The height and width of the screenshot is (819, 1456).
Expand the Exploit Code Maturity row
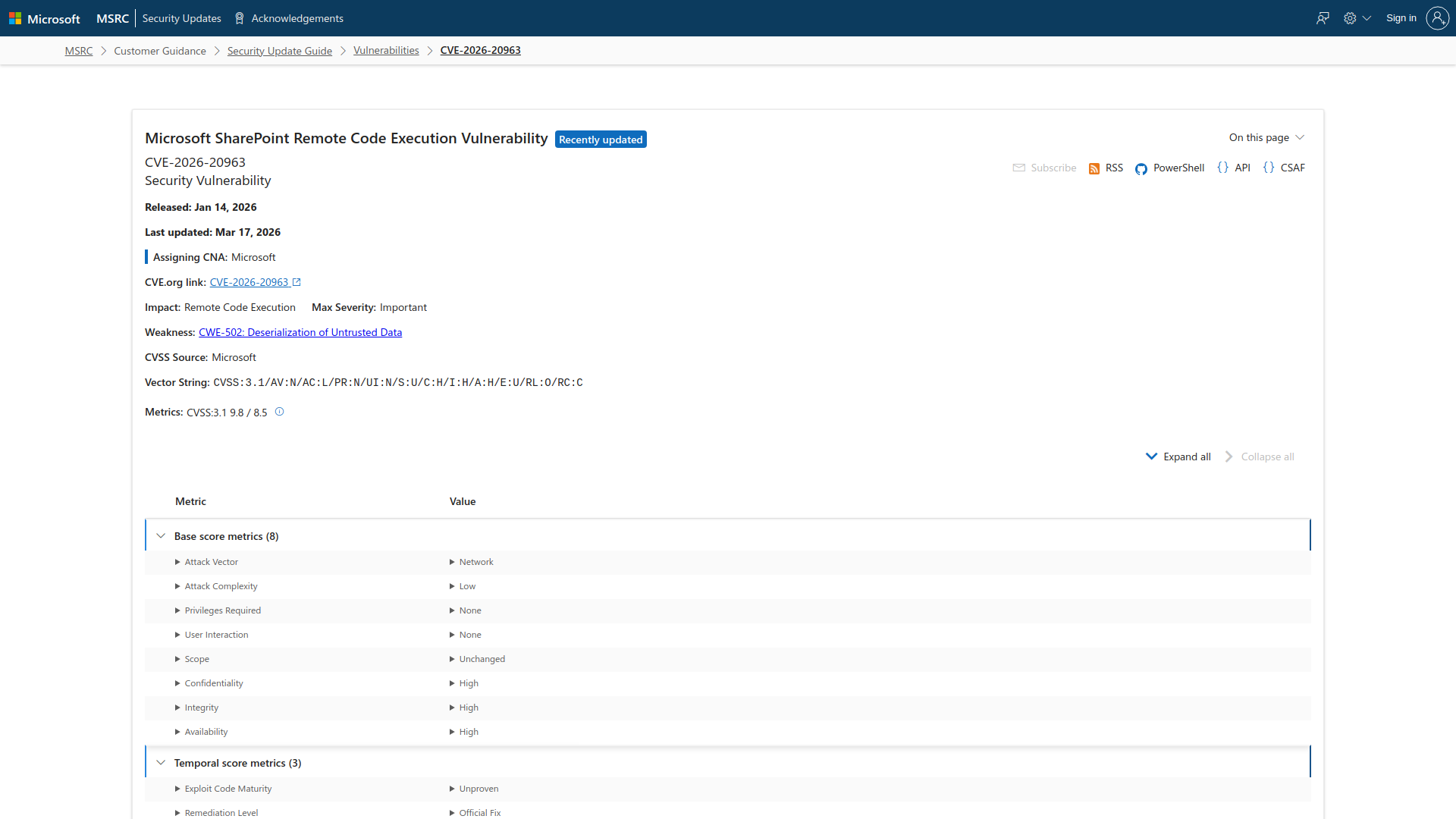coord(177,789)
